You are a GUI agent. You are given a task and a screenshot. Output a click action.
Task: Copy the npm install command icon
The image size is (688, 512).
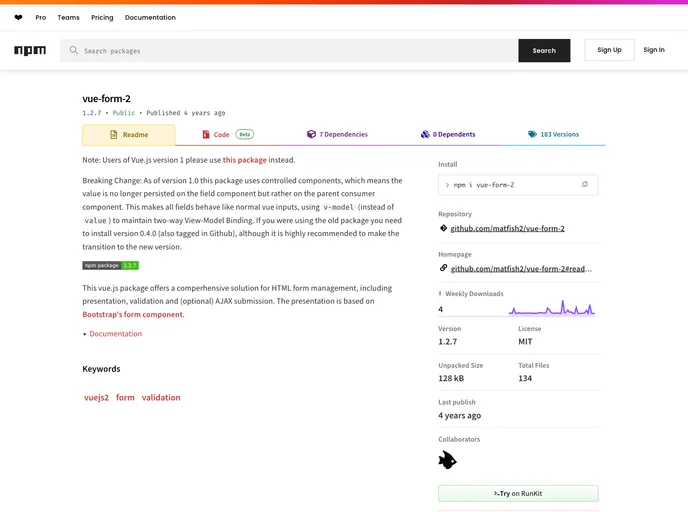pyautogui.click(x=584, y=184)
